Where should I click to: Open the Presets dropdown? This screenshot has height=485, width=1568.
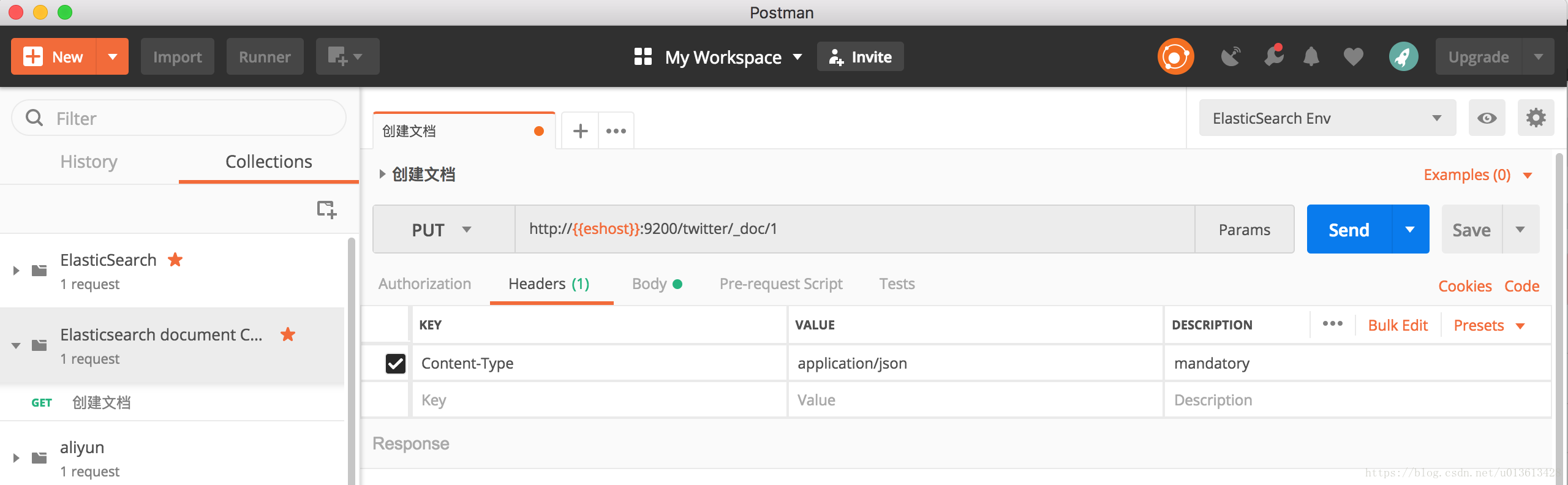(x=1488, y=325)
